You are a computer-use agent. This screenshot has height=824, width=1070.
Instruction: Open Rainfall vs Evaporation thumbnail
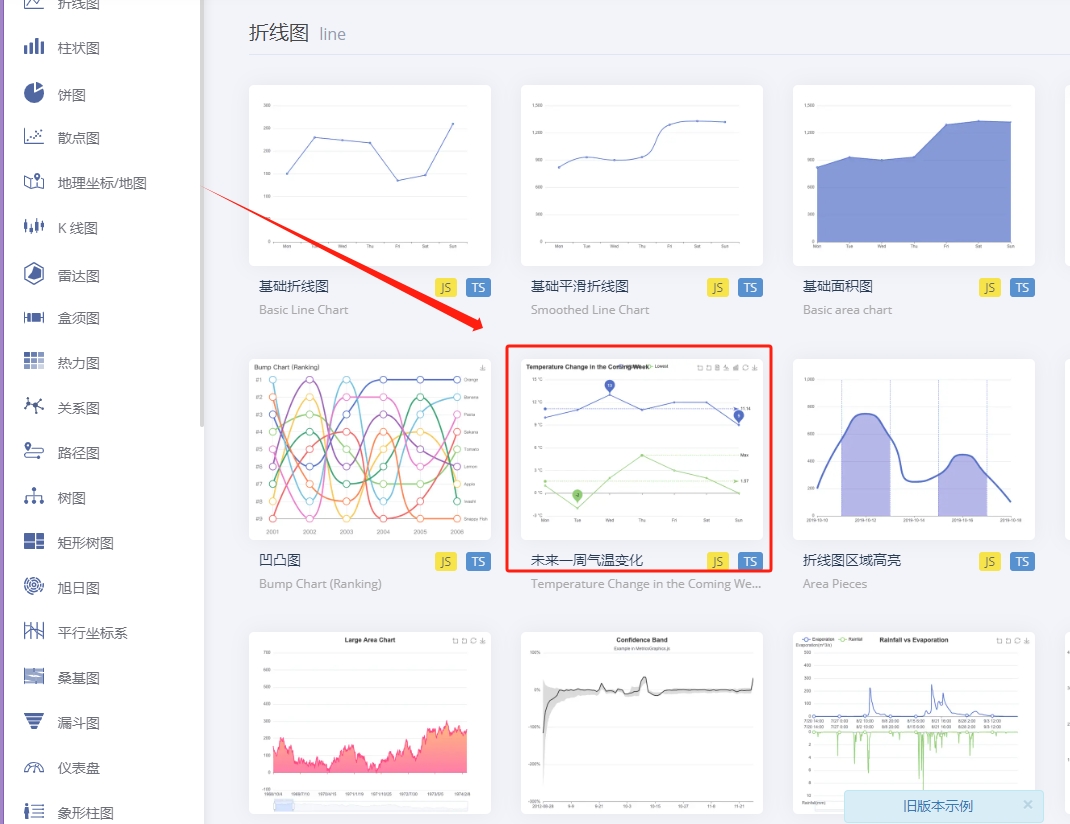pyautogui.click(x=914, y=723)
